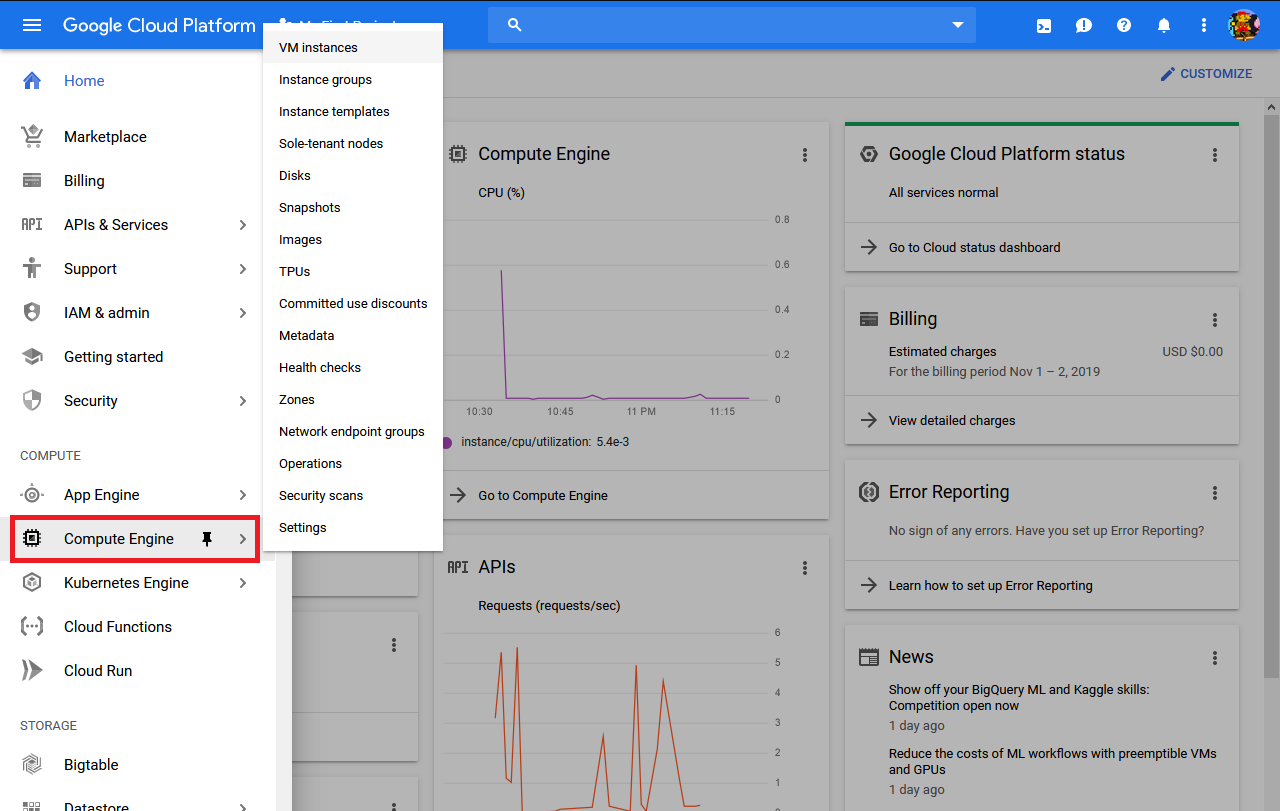Click the Billing card icon in sidebar

coord(32,181)
